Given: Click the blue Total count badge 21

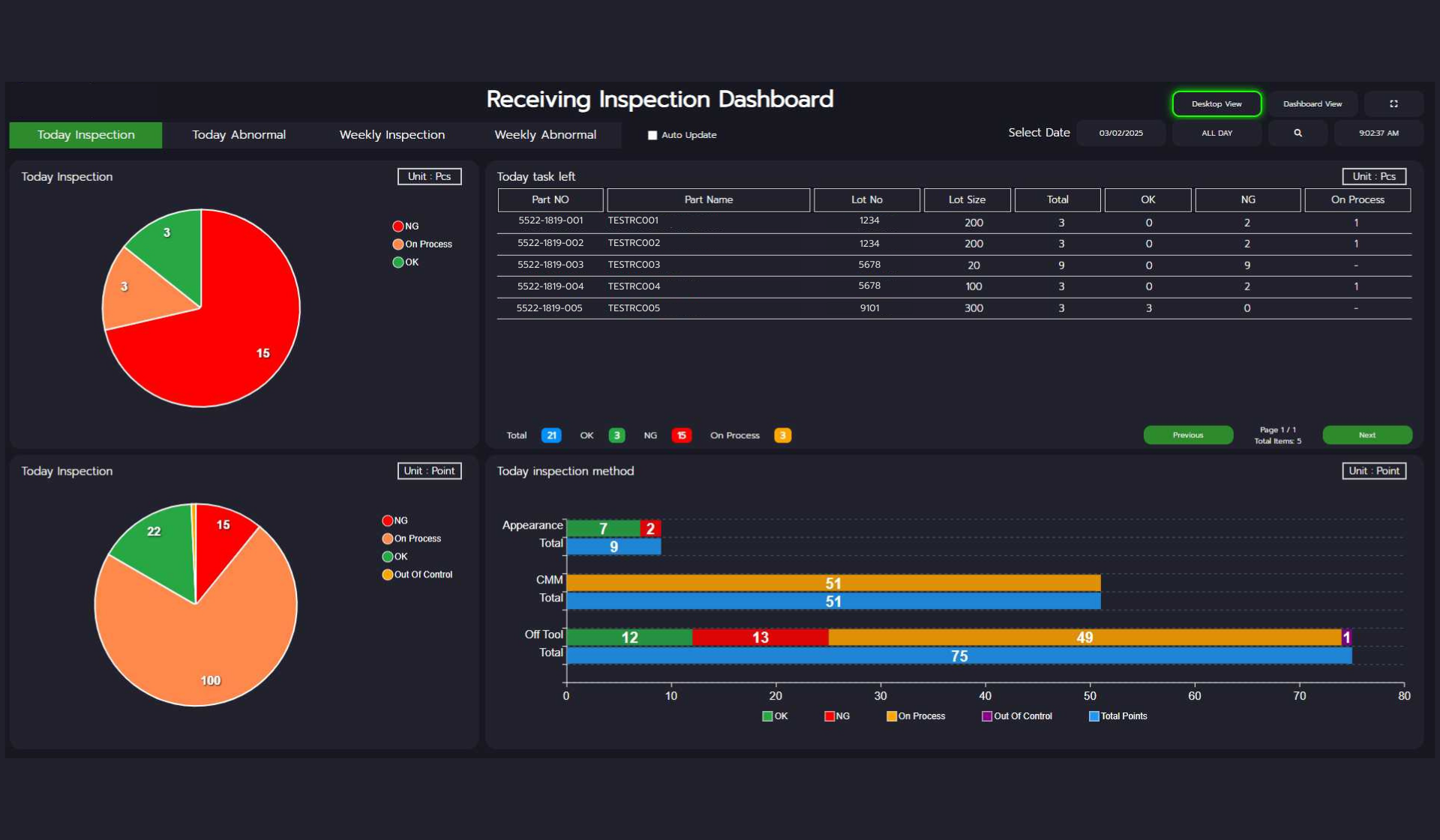Looking at the screenshot, I should [551, 435].
